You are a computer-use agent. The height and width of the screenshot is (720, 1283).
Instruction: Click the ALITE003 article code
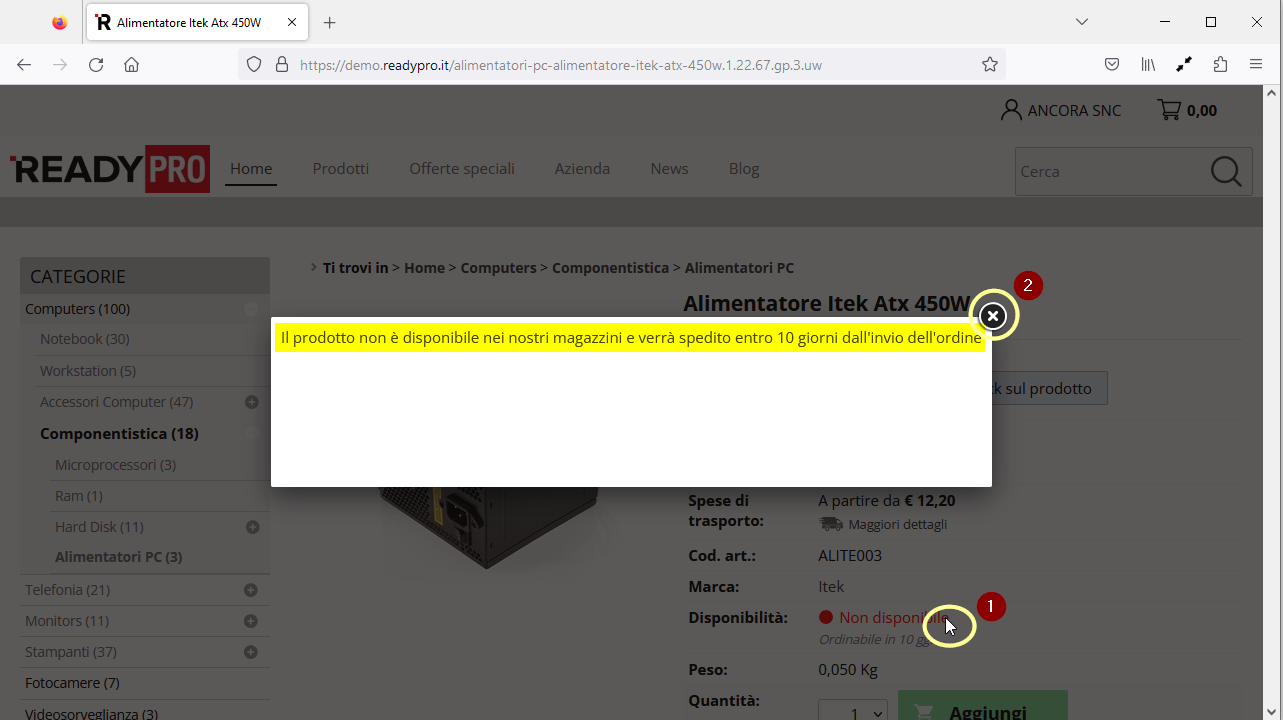point(850,556)
